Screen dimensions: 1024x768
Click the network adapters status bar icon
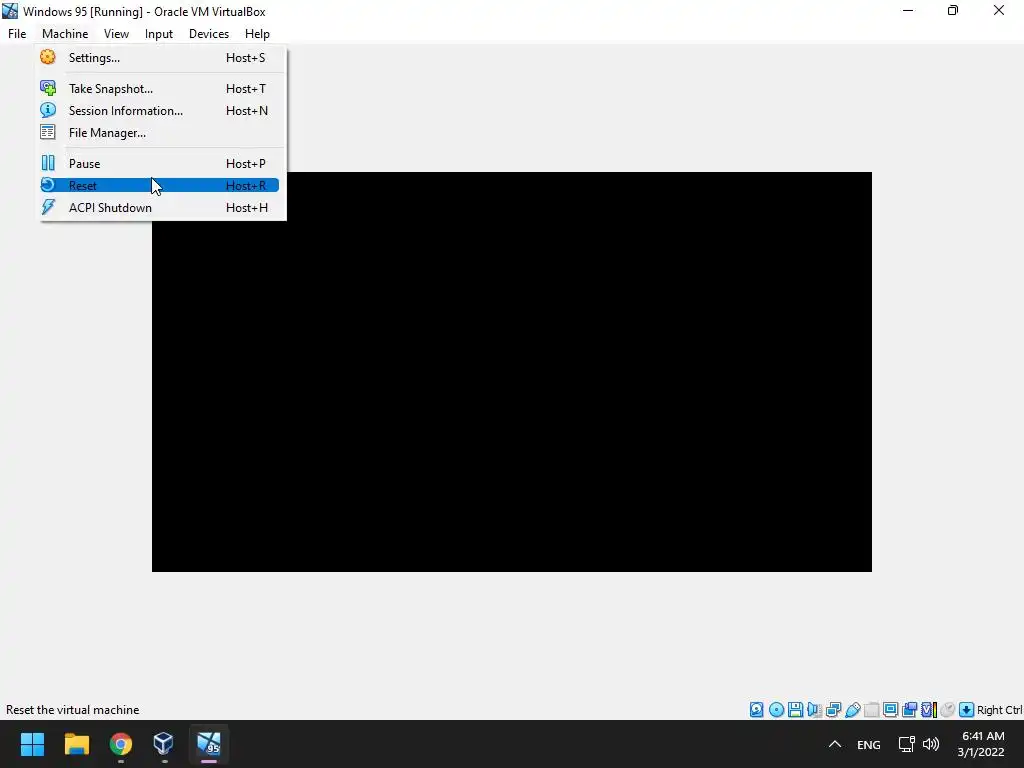click(833, 710)
